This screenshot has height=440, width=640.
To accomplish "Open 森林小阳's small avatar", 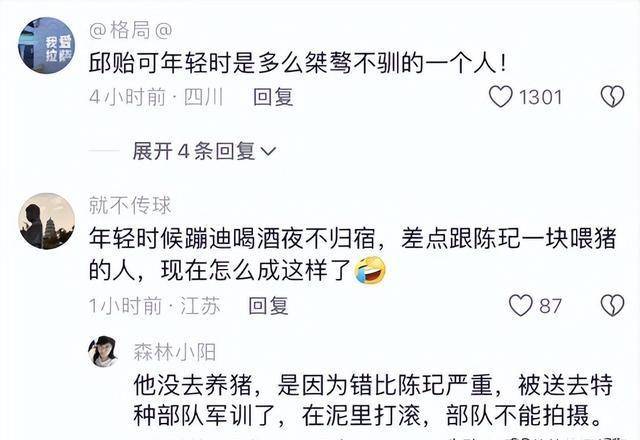I will (104, 351).
